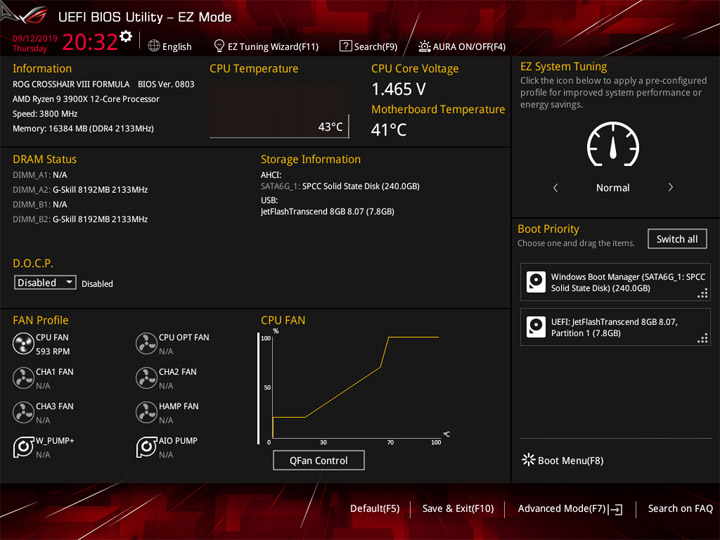
Task: Click the language globe icon
Action: [154, 46]
